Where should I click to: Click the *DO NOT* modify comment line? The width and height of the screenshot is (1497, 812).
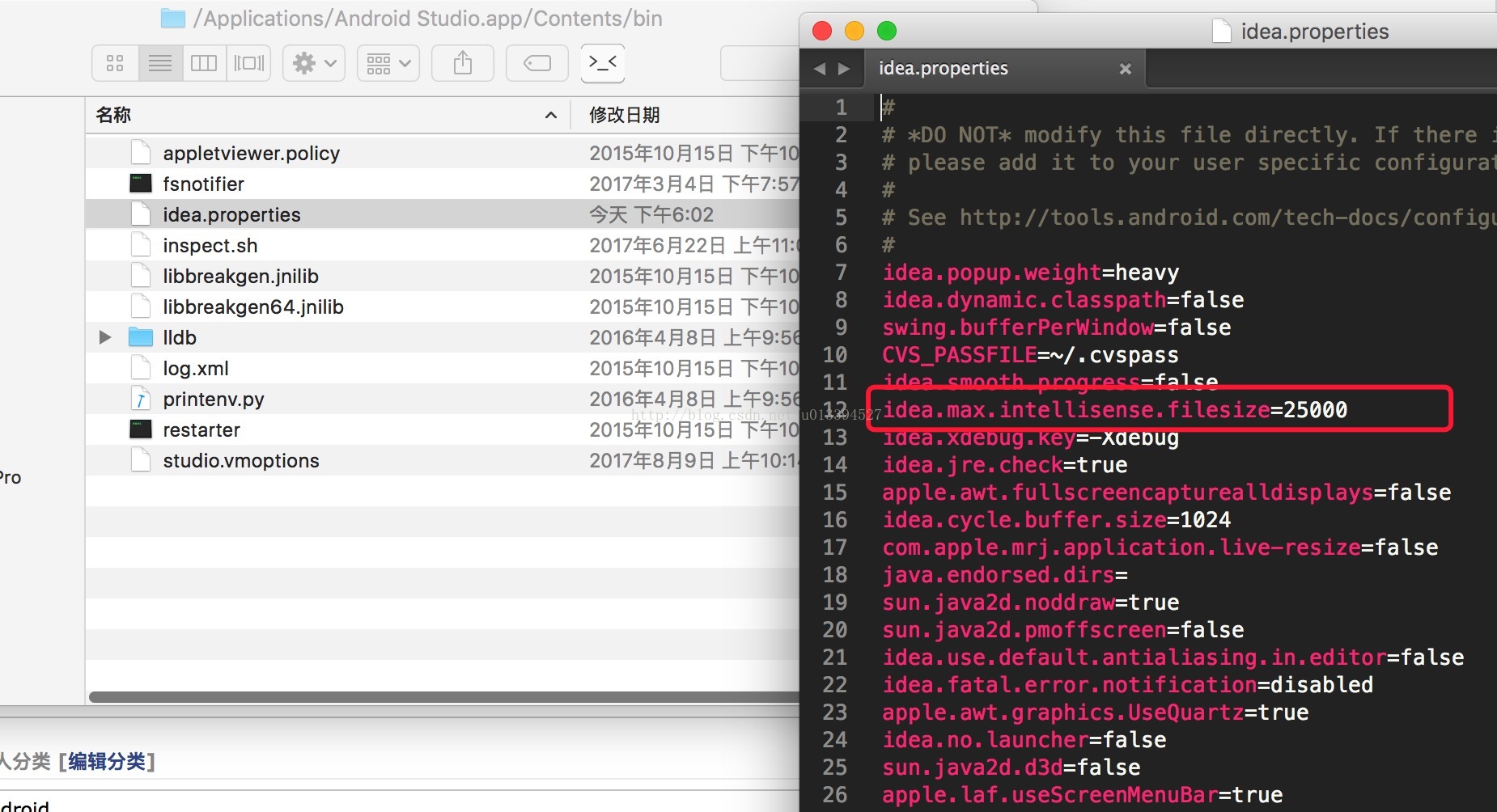tap(1190, 135)
